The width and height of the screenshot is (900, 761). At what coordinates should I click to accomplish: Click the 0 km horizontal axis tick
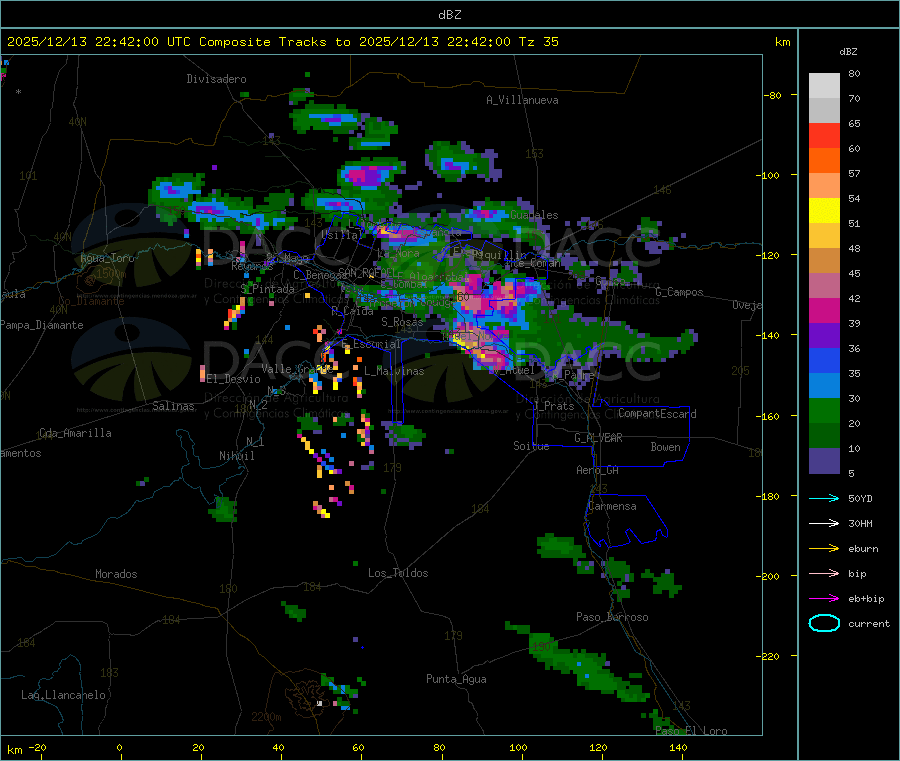(x=119, y=747)
